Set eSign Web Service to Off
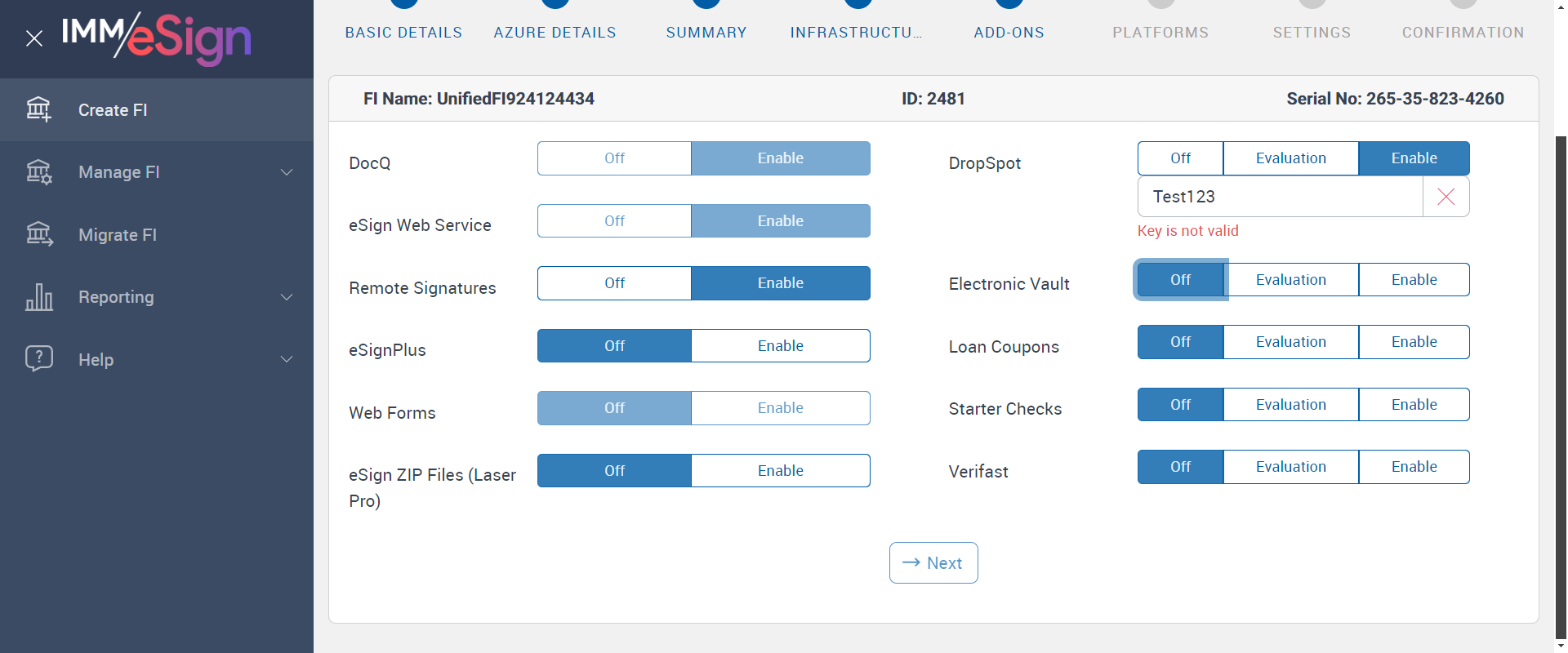This screenshot has width=1568, height=653. click(x=614, y=221)
